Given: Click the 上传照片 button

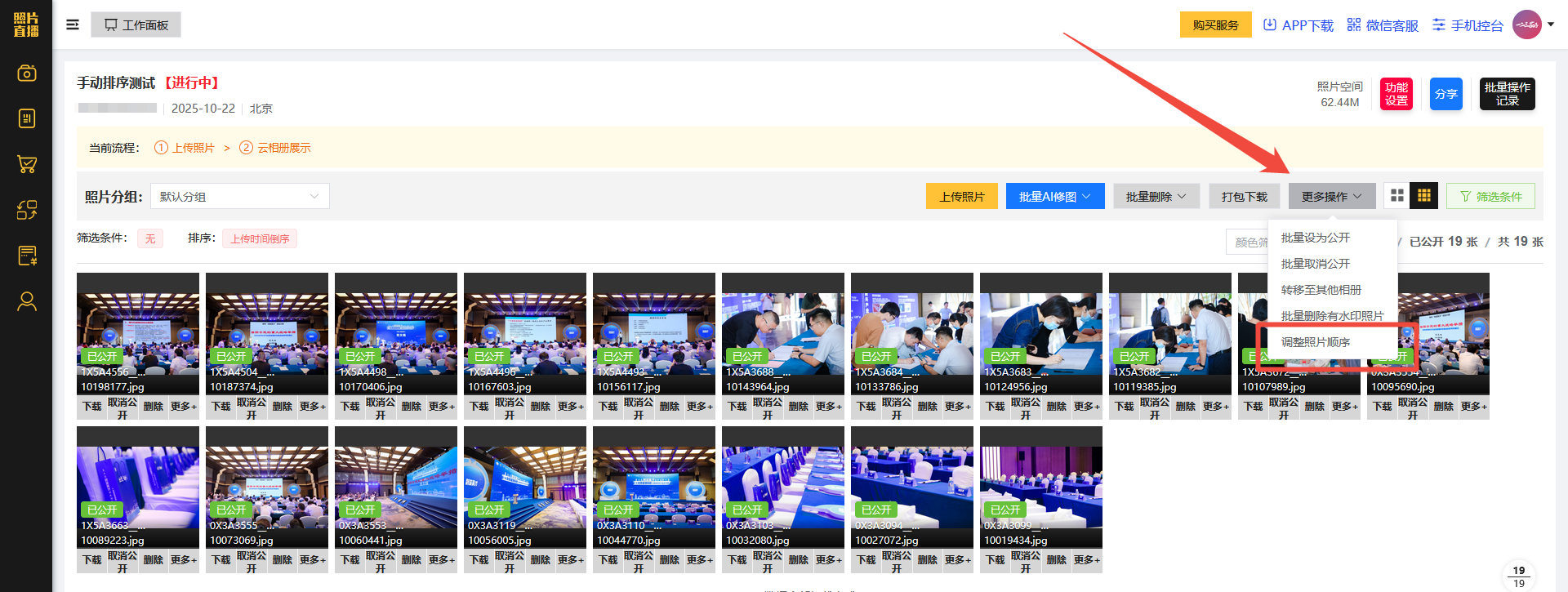Looking at the screenshot, I should tap(961, 197).
